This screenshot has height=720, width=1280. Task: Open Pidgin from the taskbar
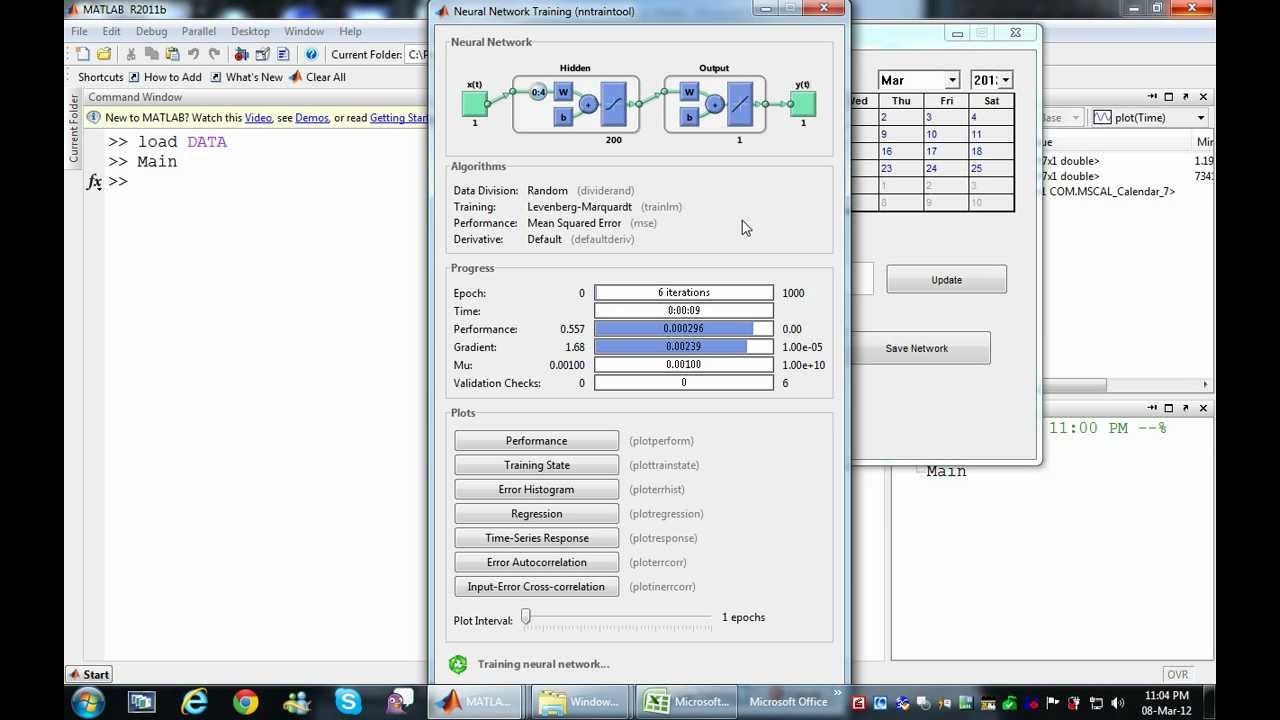pyautogui.click(x=400, y=702)
